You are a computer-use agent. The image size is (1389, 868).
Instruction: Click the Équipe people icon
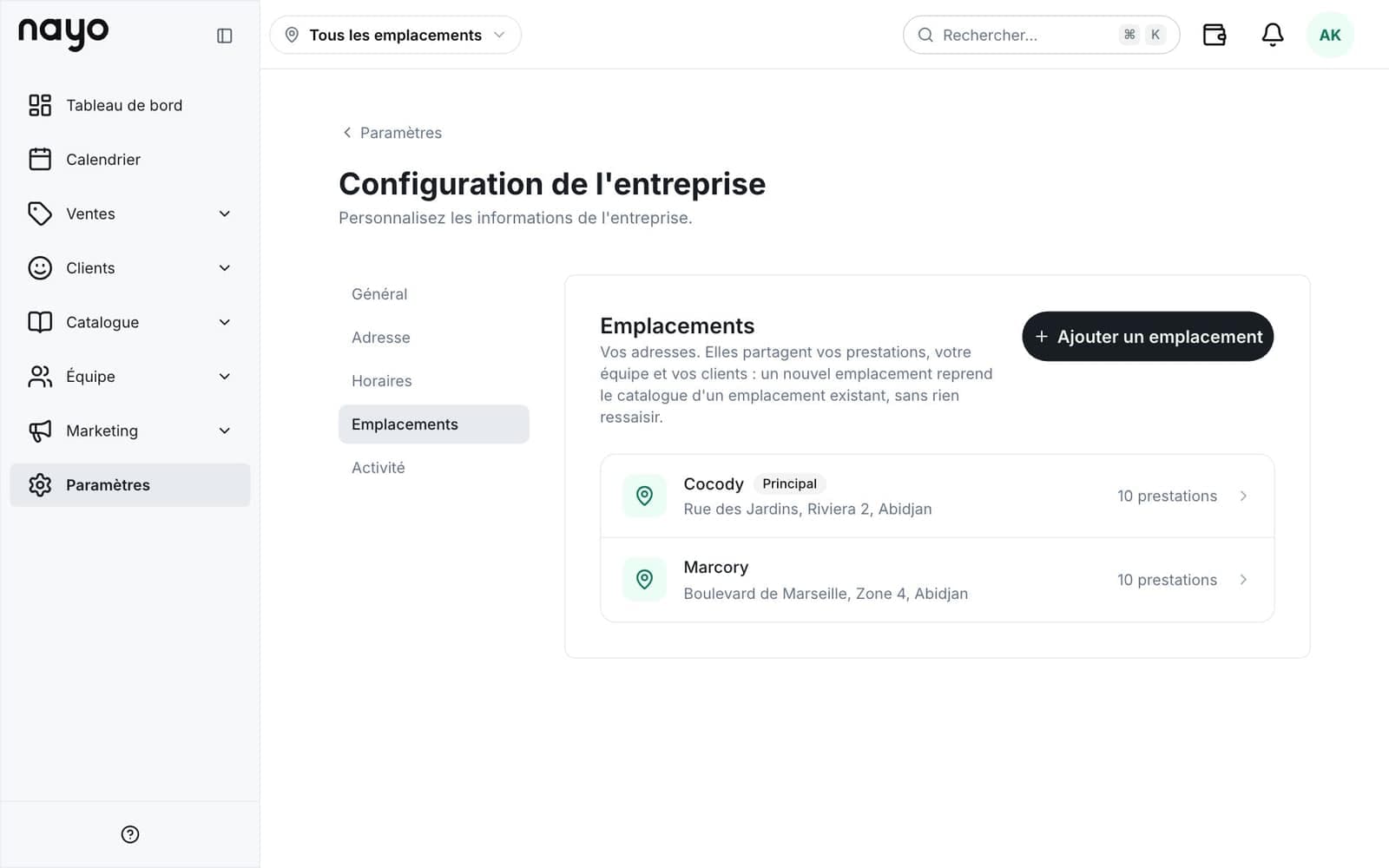click(x=40, y=376)
